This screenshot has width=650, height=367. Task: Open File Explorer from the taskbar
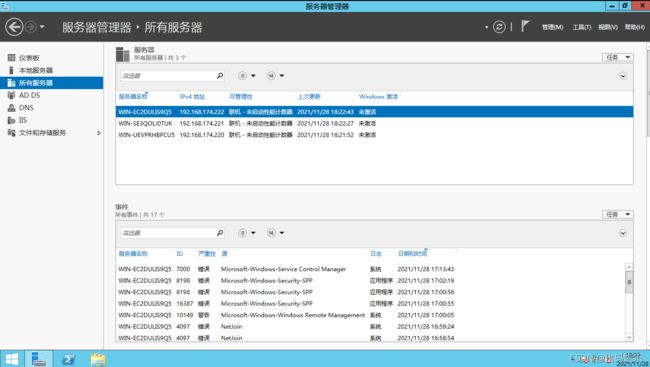coord(98,359)
